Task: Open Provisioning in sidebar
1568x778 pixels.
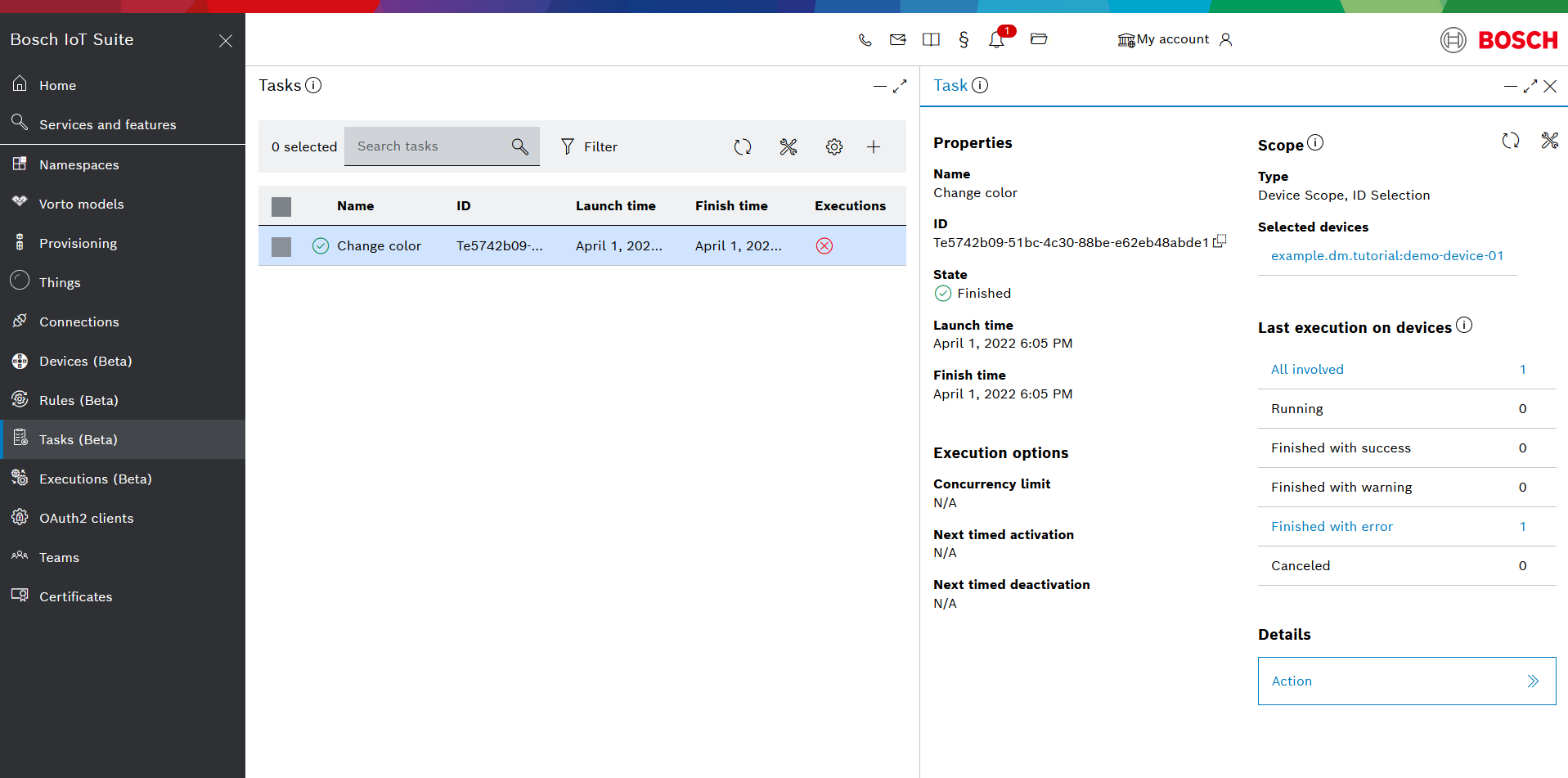Action: (x=123, y=243)
